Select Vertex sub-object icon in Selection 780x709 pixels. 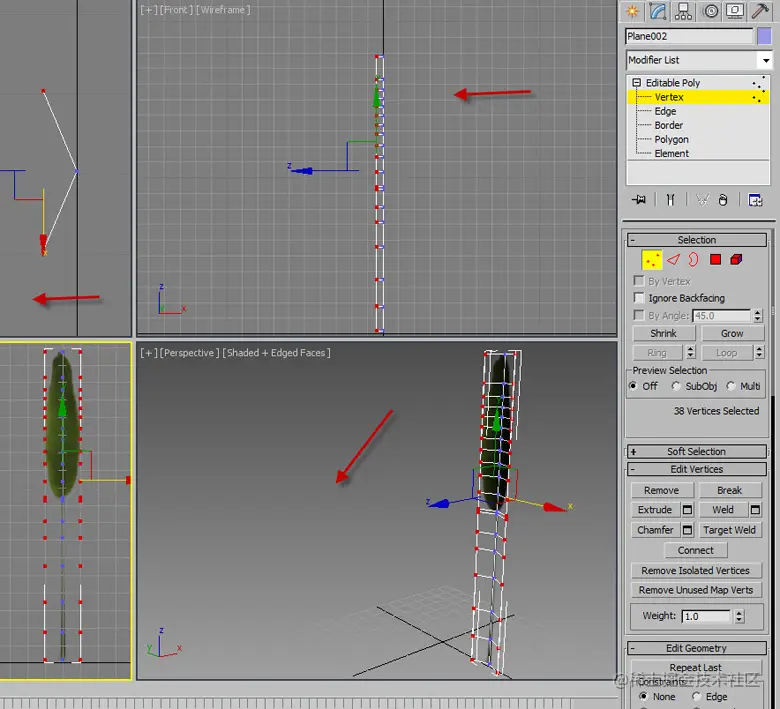[652, 260]
